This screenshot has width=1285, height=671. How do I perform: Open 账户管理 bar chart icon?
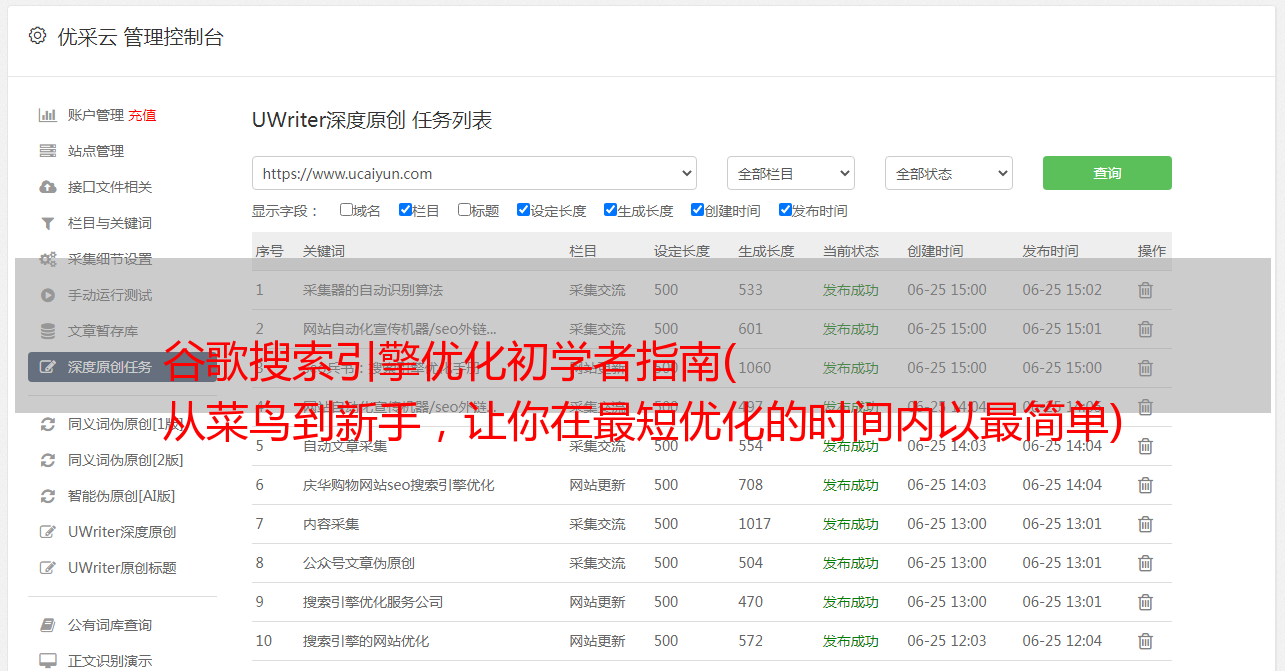pyautogui.click(x=47, y=115)
